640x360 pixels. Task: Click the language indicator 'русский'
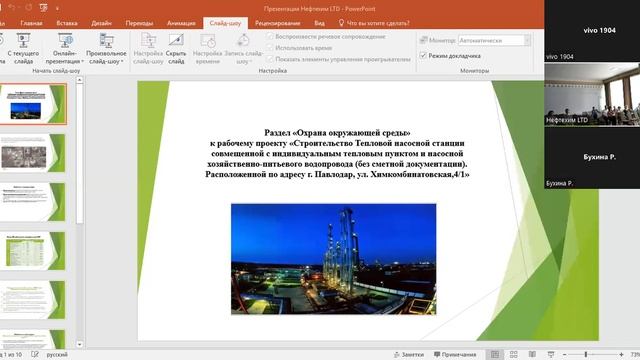(x=57, y=354)
